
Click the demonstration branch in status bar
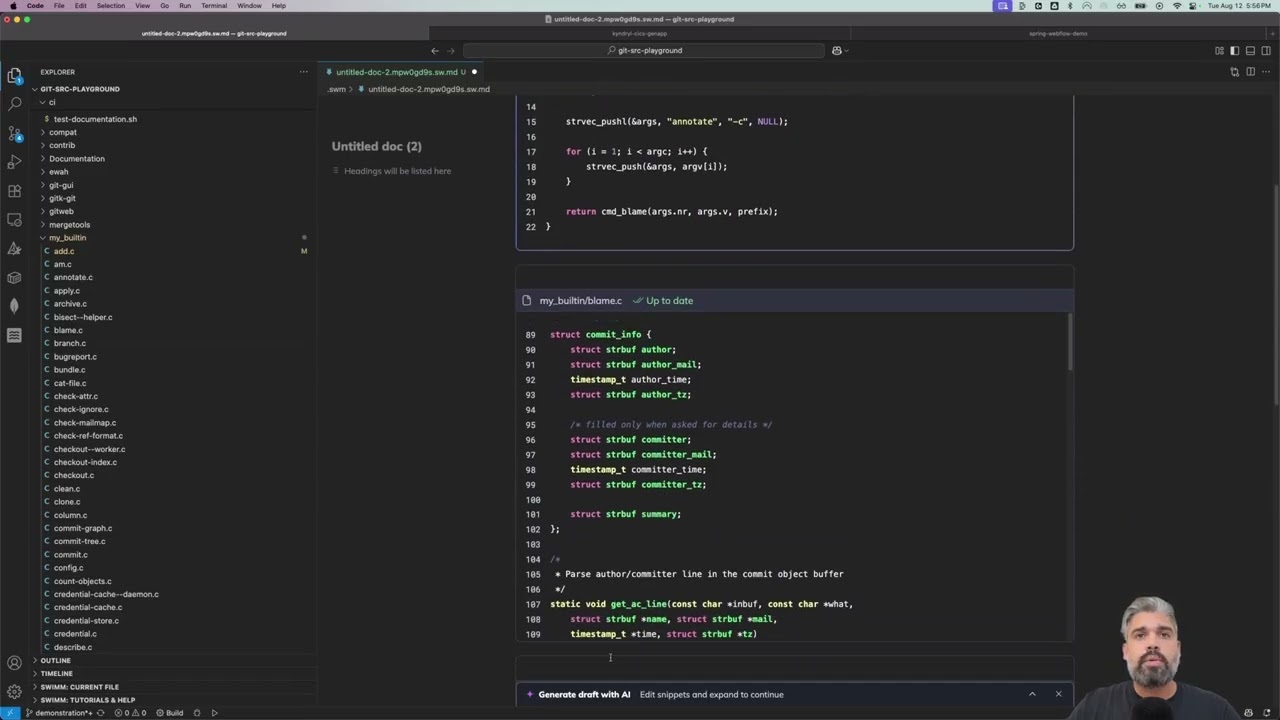tap(60, 713)
